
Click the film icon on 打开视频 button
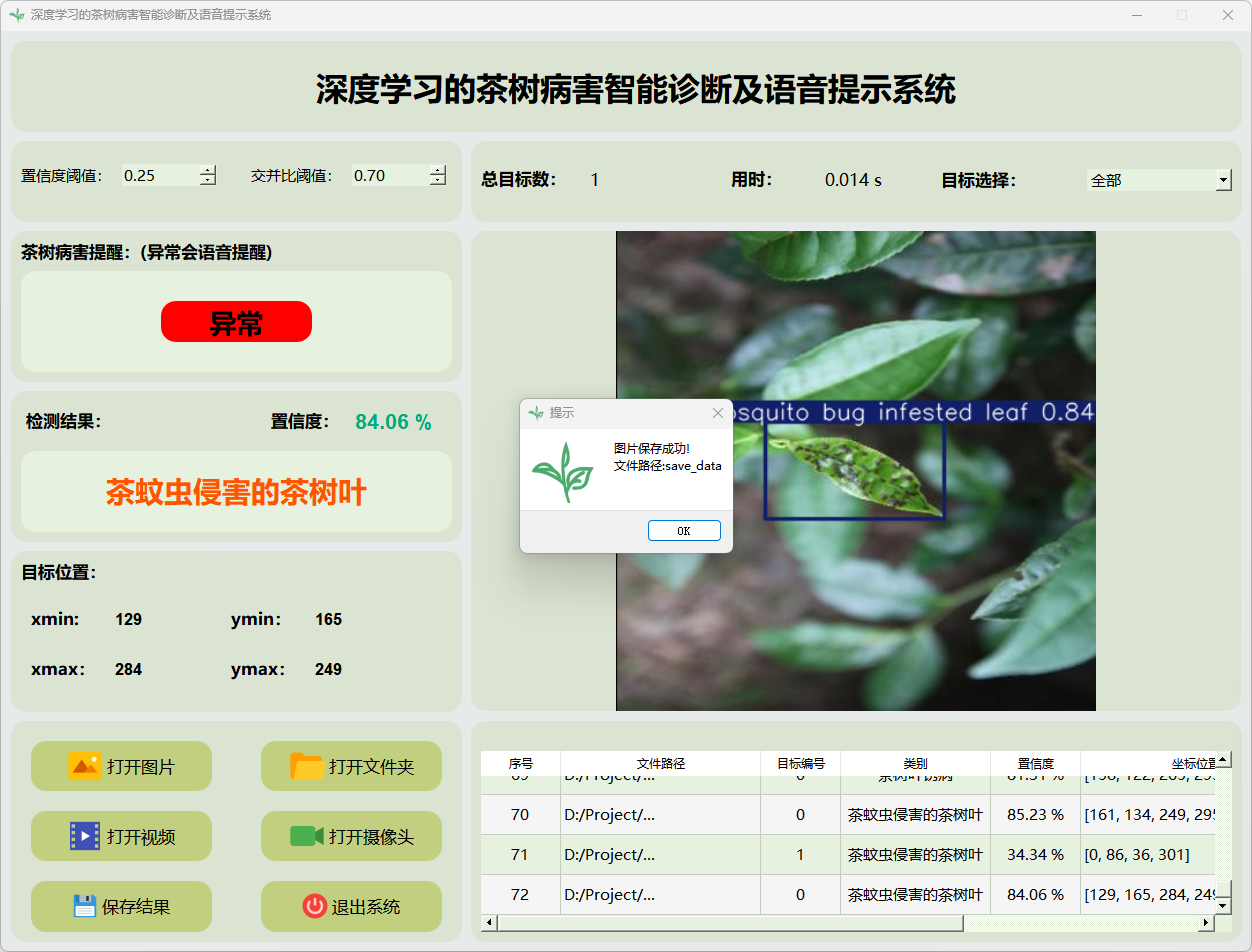(x=84, y=836)
